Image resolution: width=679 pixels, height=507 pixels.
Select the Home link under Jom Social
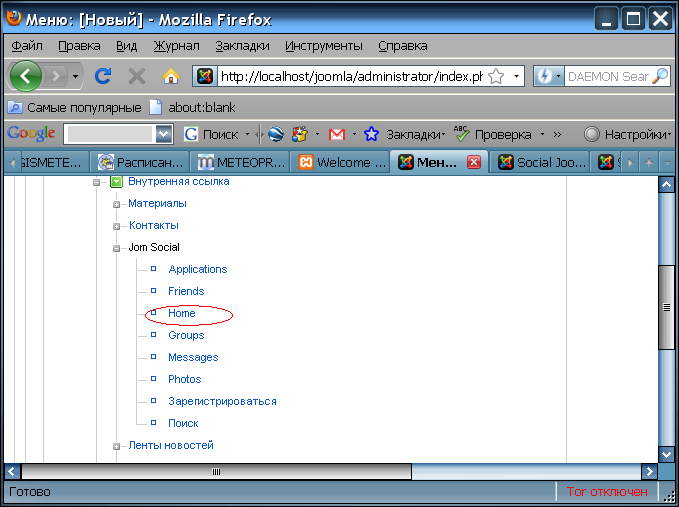[x=182, y=313]
